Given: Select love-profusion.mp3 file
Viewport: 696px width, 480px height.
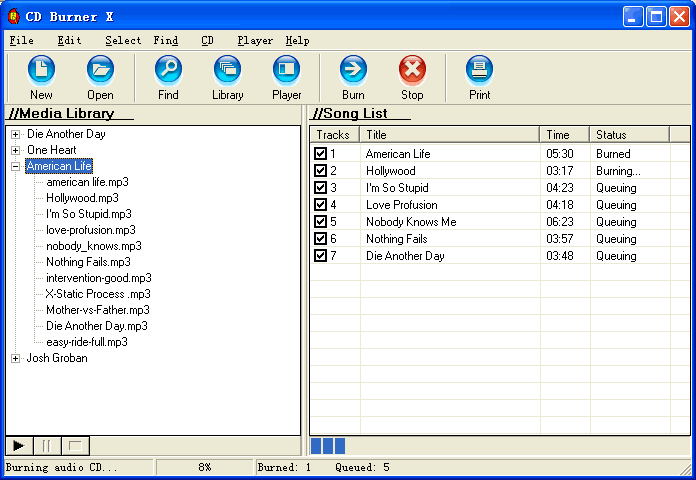Looking at the screenshot, I should coord(91,230).
